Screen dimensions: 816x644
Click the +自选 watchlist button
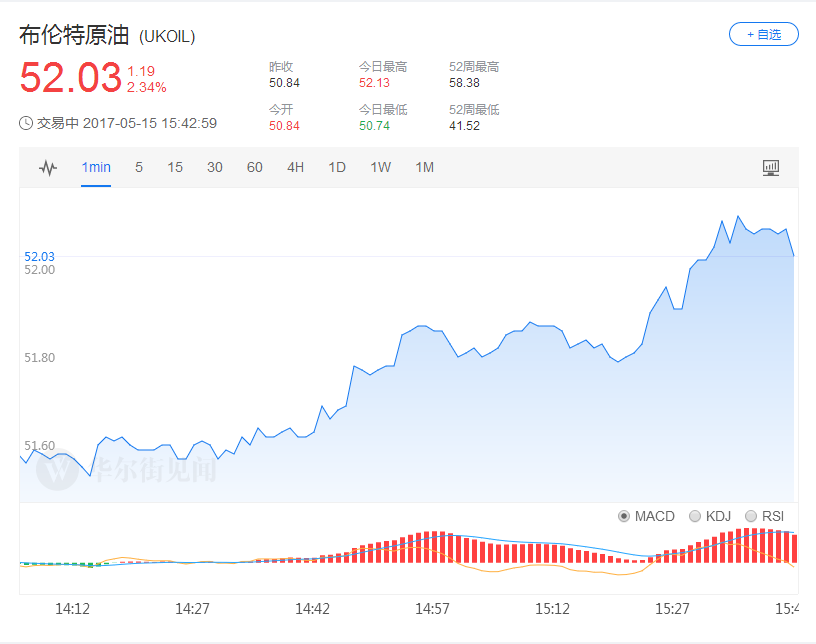(763, 34)
